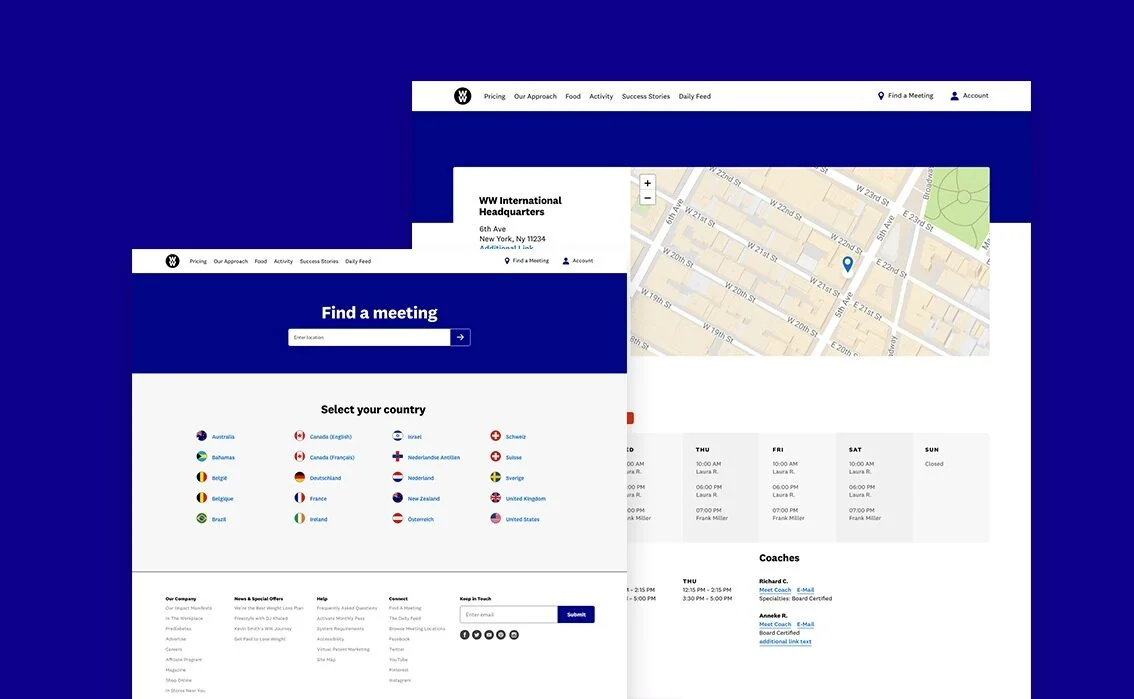Click the United Kingdom flag icon
The image size is (1134, 699).
[495, 497]
